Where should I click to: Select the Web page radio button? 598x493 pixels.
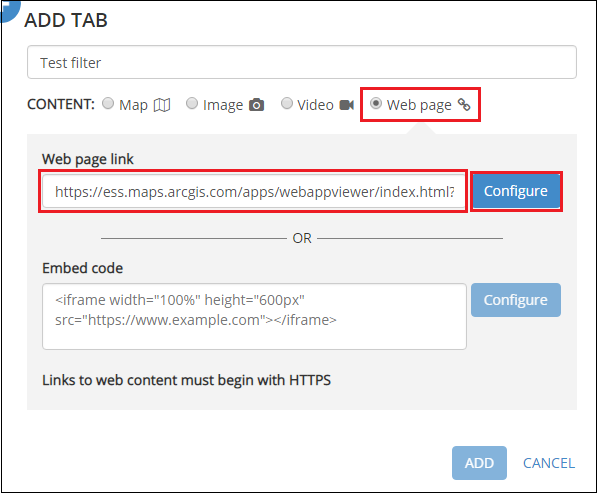tap(376, 103)
